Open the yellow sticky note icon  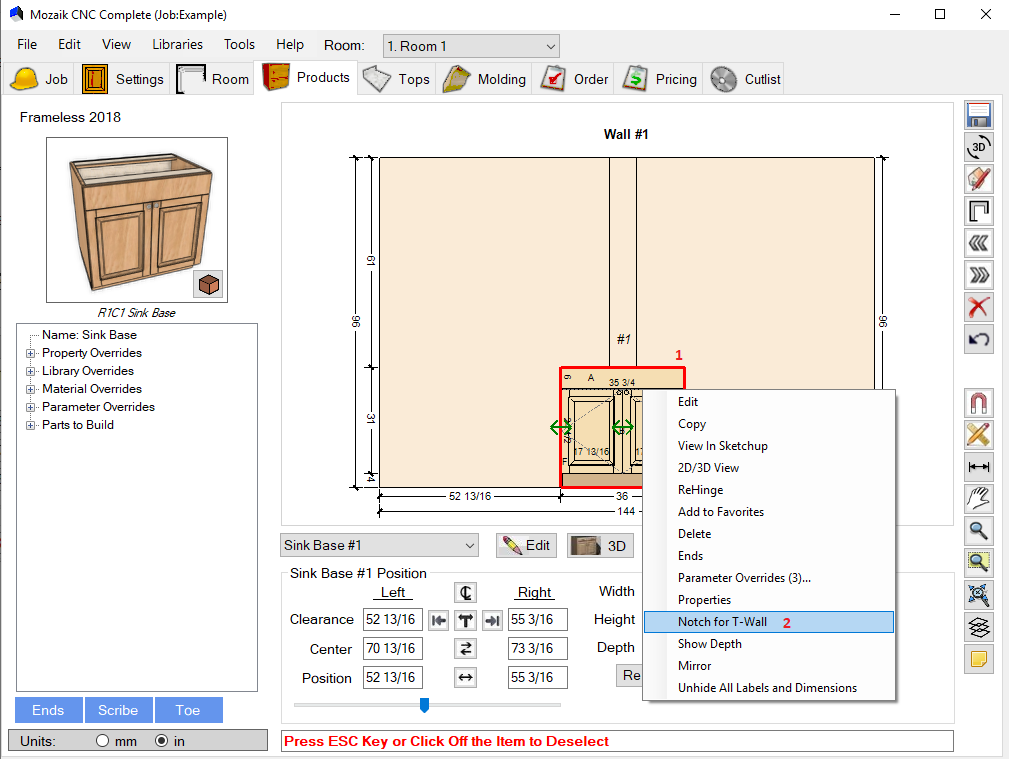[979, 659]
